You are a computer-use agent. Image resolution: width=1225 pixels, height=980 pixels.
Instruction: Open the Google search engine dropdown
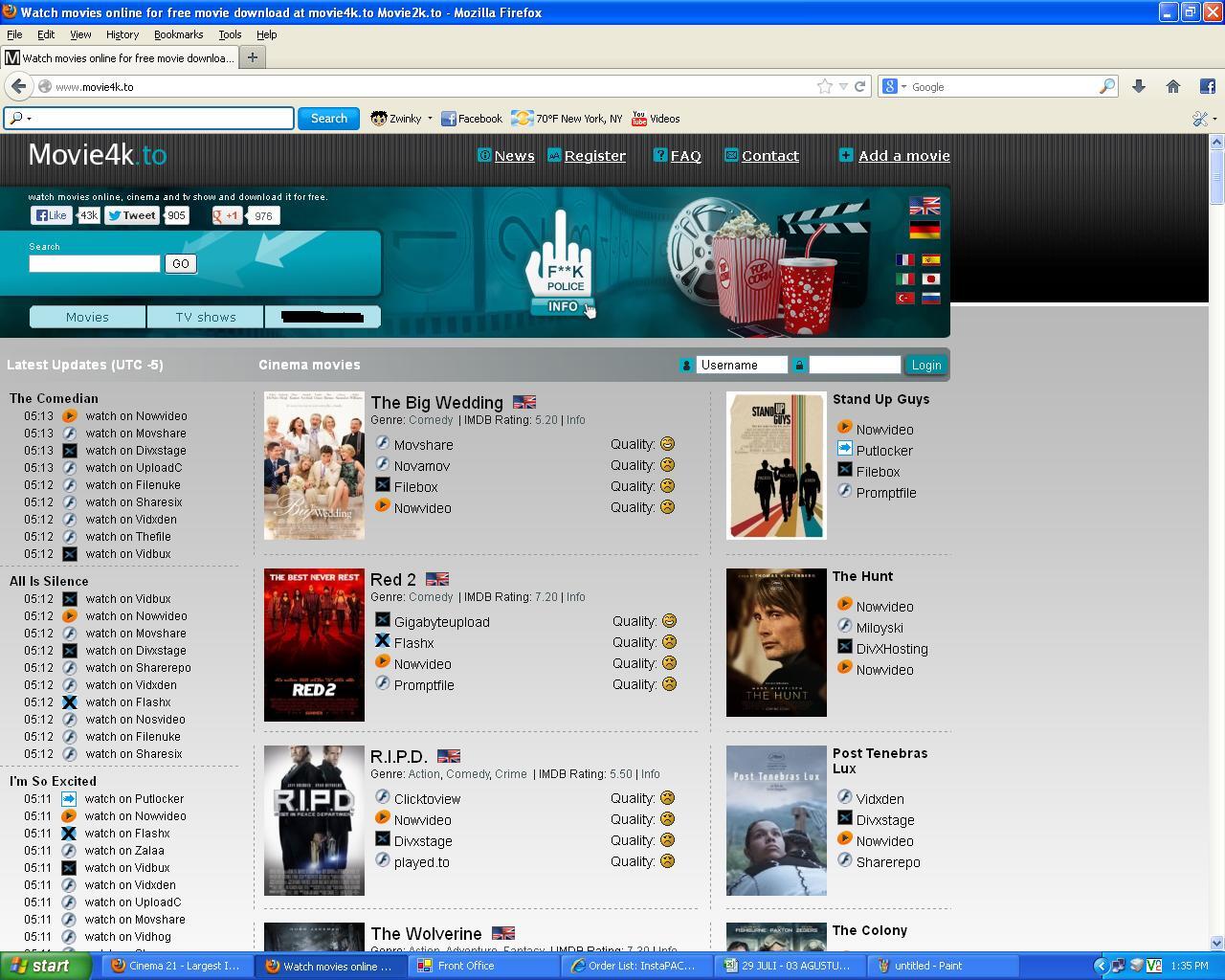[903, 86]
